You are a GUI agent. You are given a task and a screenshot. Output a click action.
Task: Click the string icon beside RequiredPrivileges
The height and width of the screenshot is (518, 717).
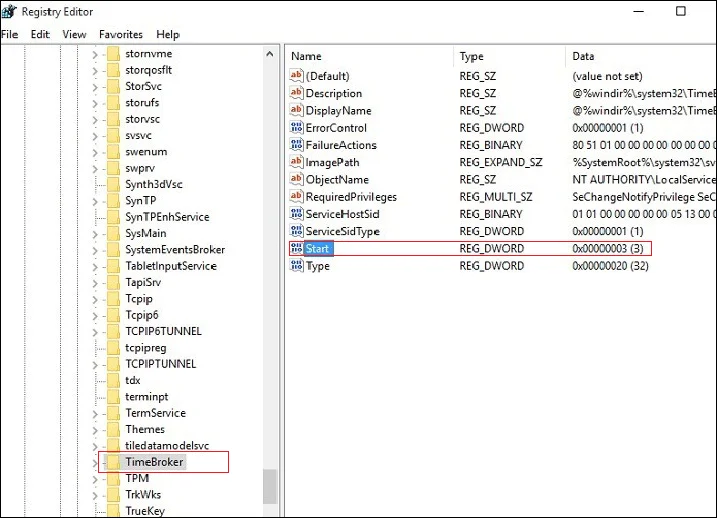pyautogui.click(x=296, y=197)
